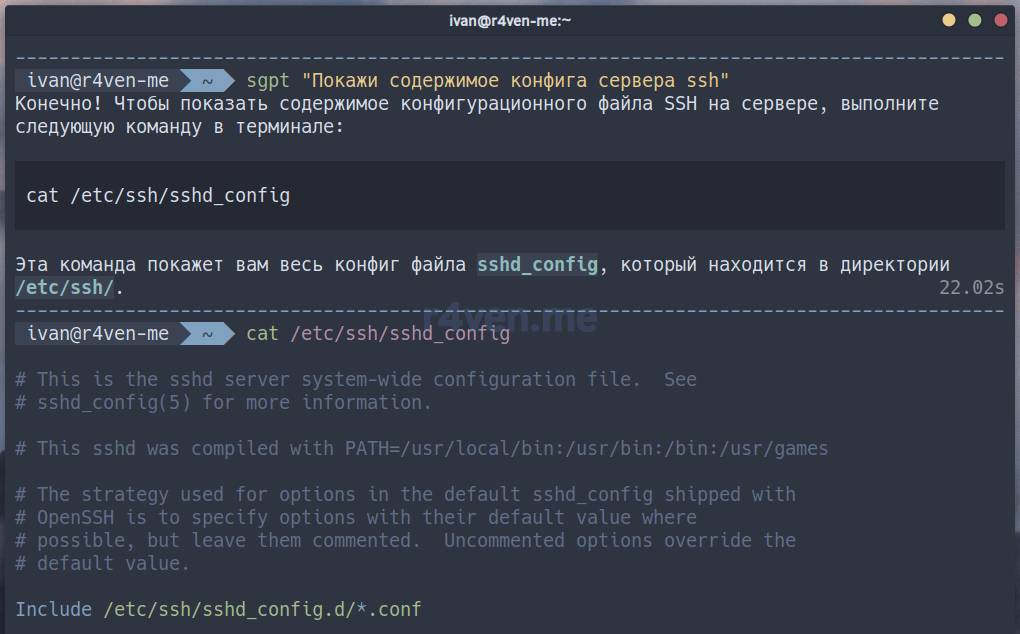
Task: Click the typed cat /etc/ssh/sshd_config command
Action: click(378, 333)
